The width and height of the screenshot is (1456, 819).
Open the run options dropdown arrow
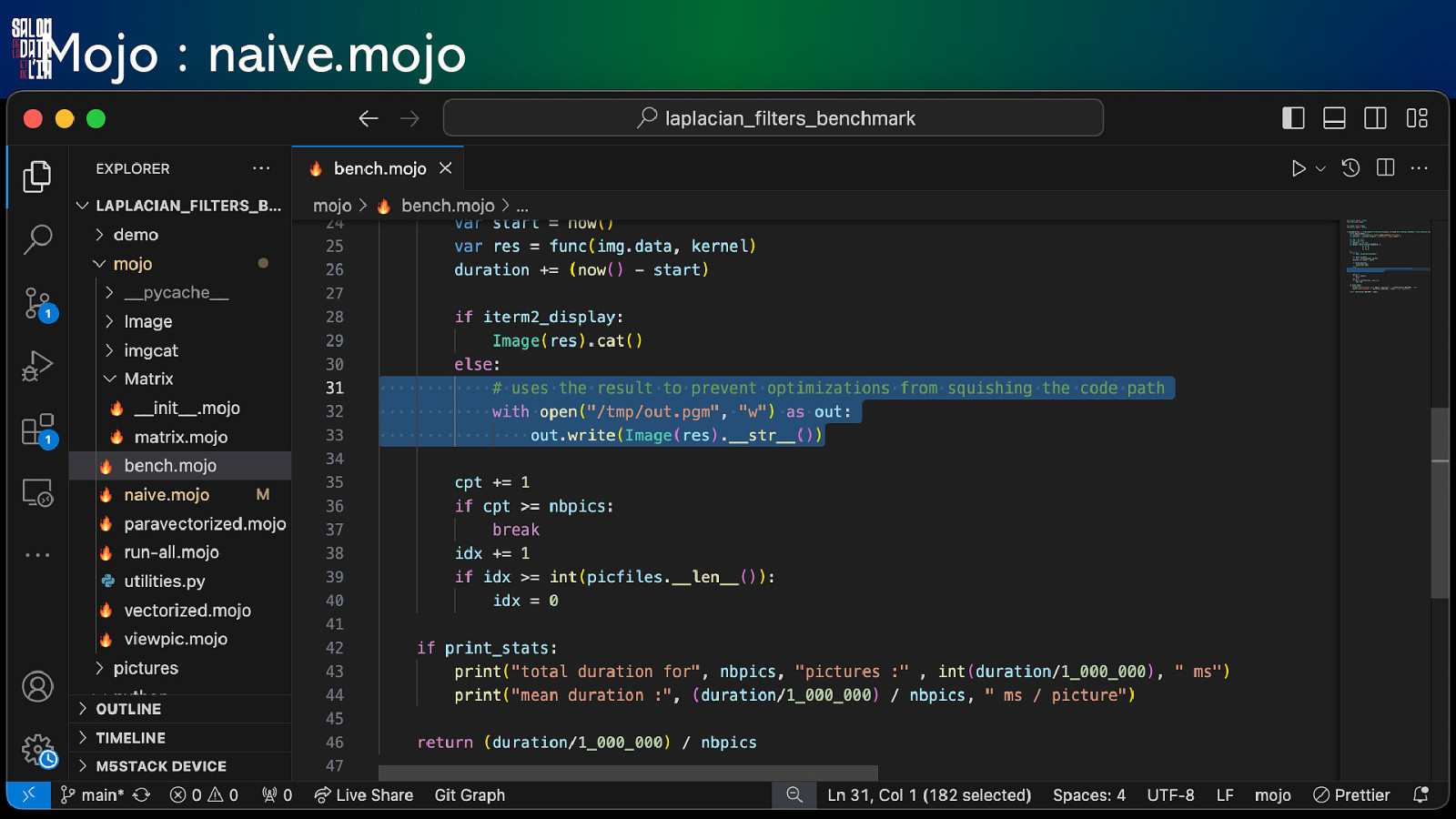click(x=1320, y=168)
